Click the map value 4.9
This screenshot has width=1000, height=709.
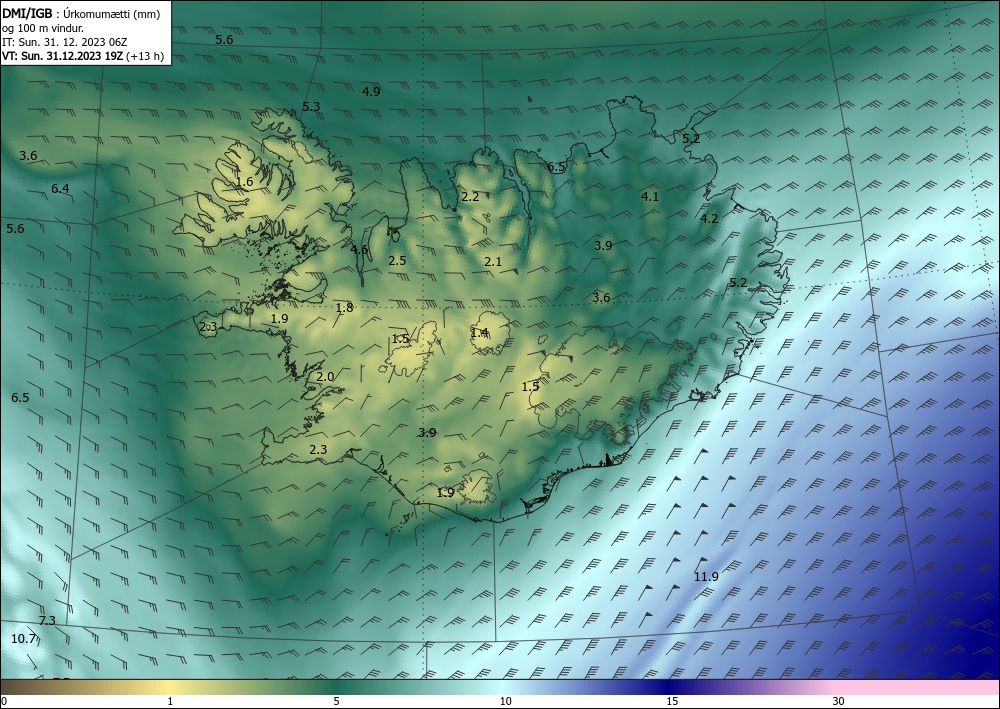click(371, 91)
